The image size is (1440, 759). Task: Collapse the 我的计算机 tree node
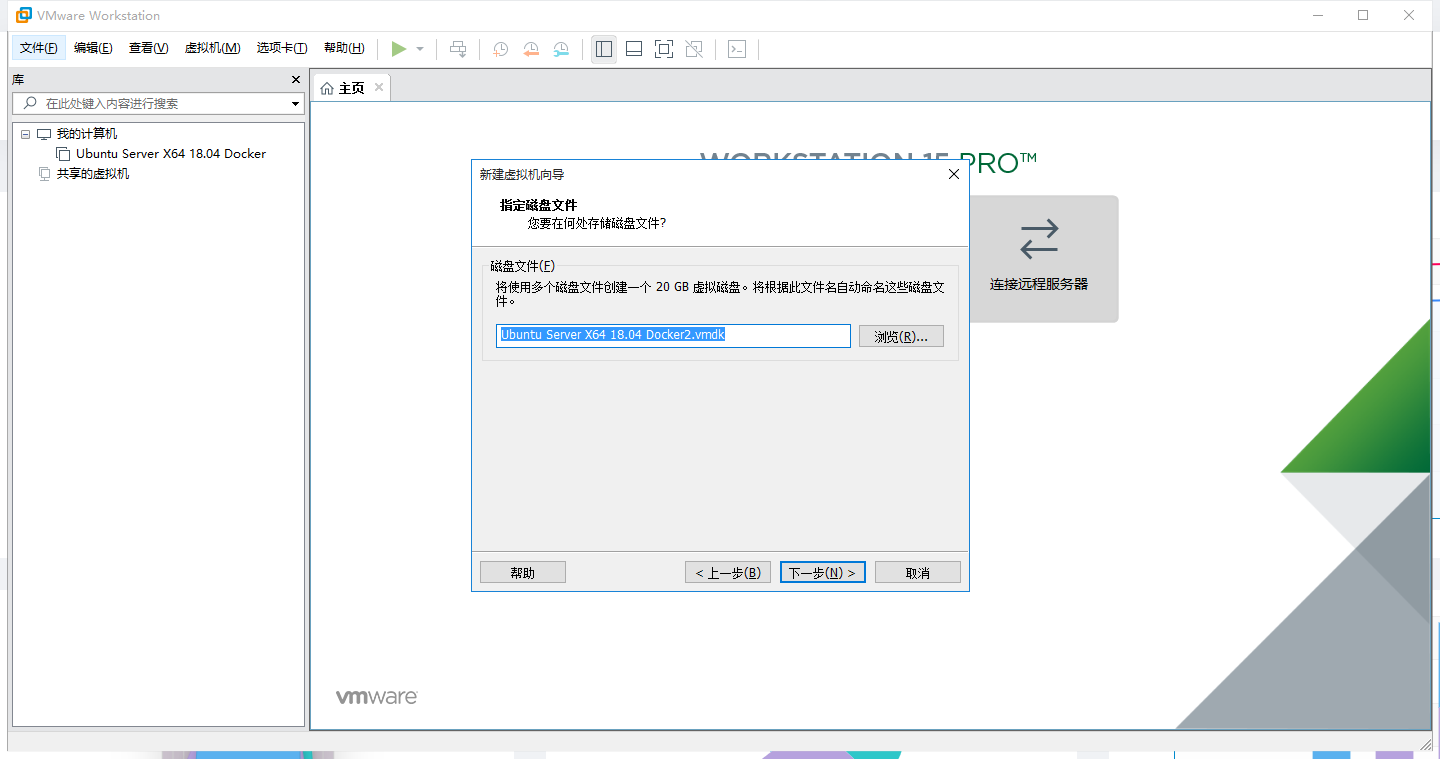coord(25,134)
